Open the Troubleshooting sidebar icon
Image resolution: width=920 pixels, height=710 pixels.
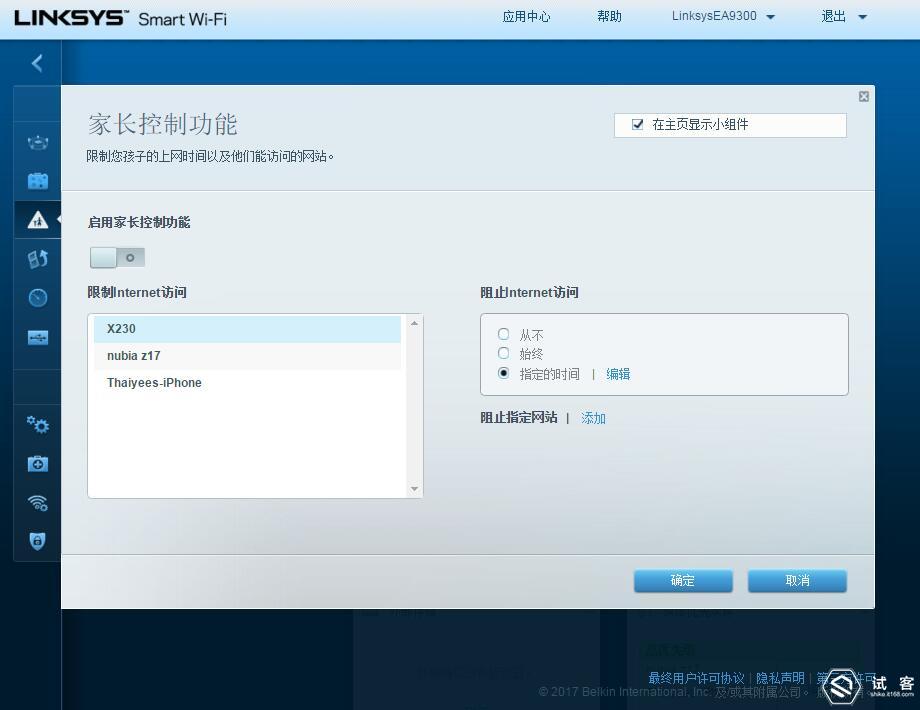pos(37,463)
